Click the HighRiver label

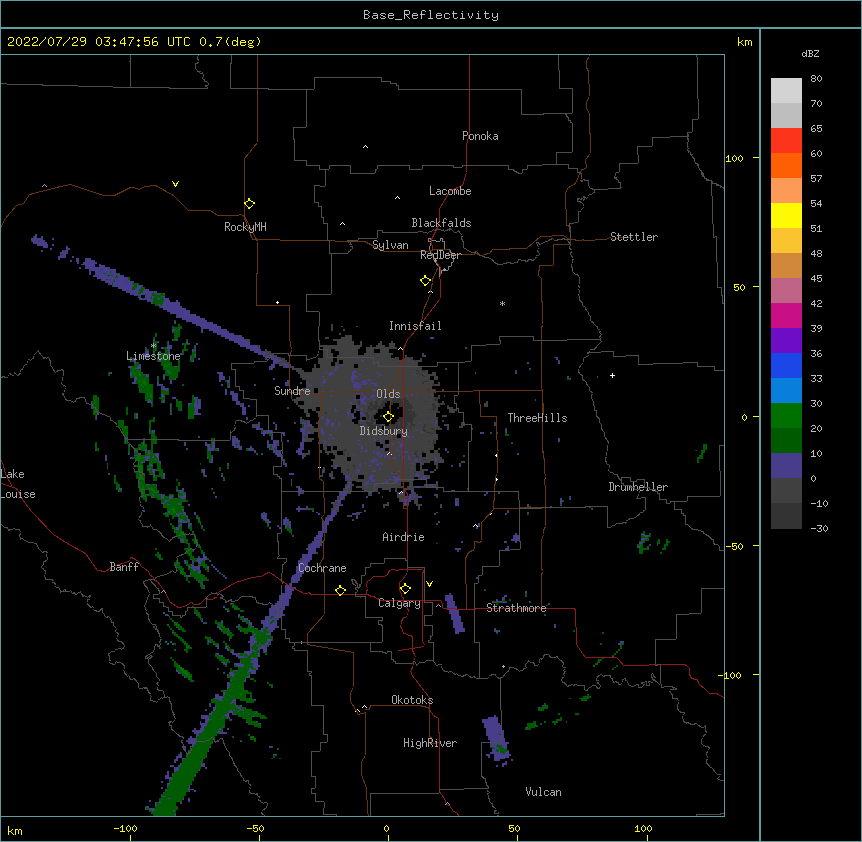click(430, 743)
